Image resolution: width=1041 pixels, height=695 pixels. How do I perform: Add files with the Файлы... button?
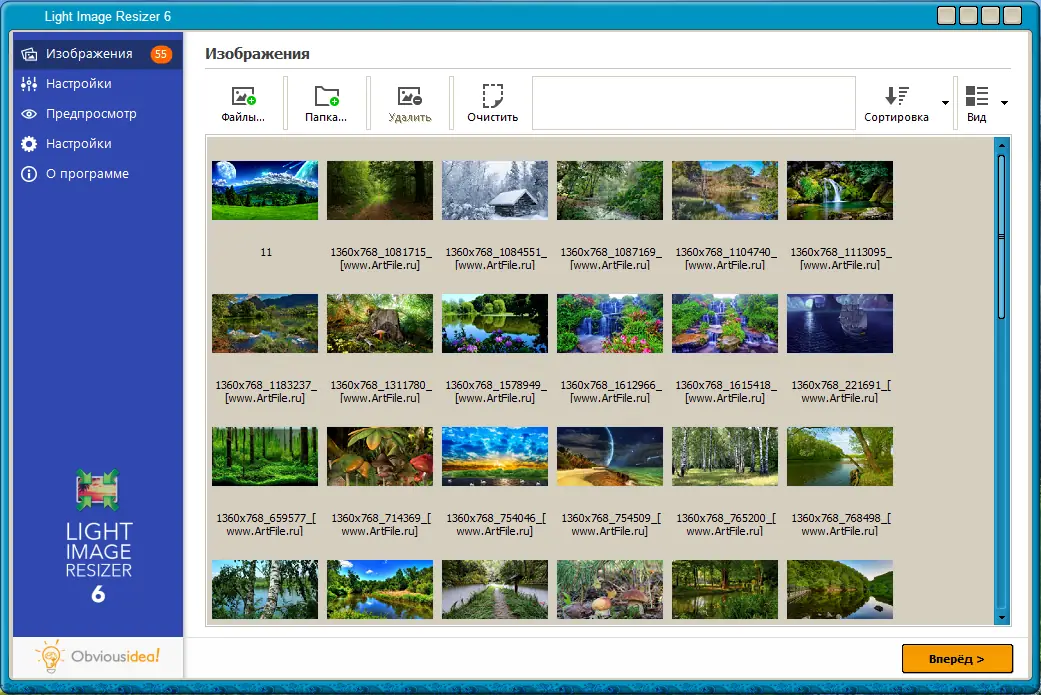click(x=243, y=103)
